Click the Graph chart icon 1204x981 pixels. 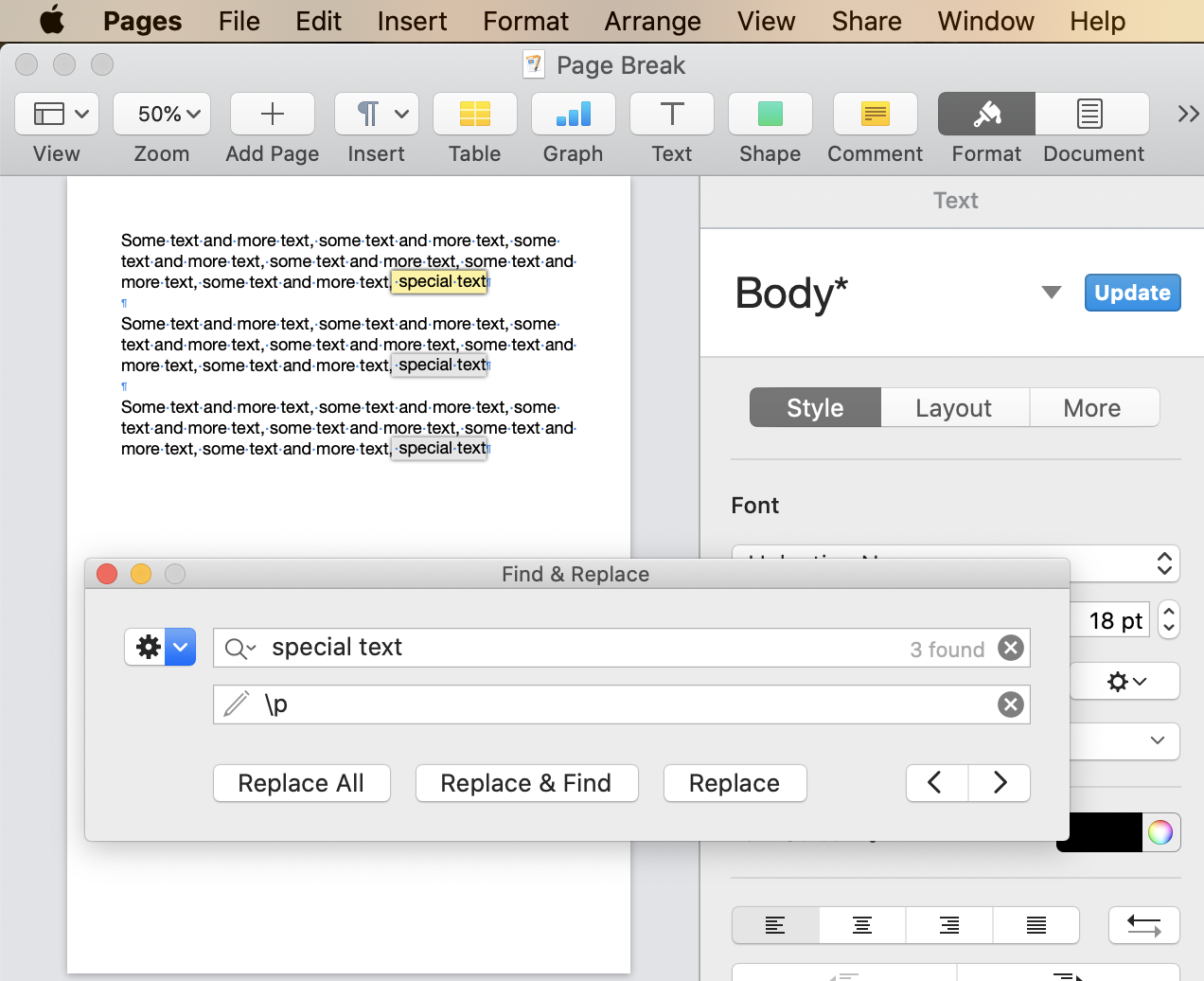tap(573, 115)
